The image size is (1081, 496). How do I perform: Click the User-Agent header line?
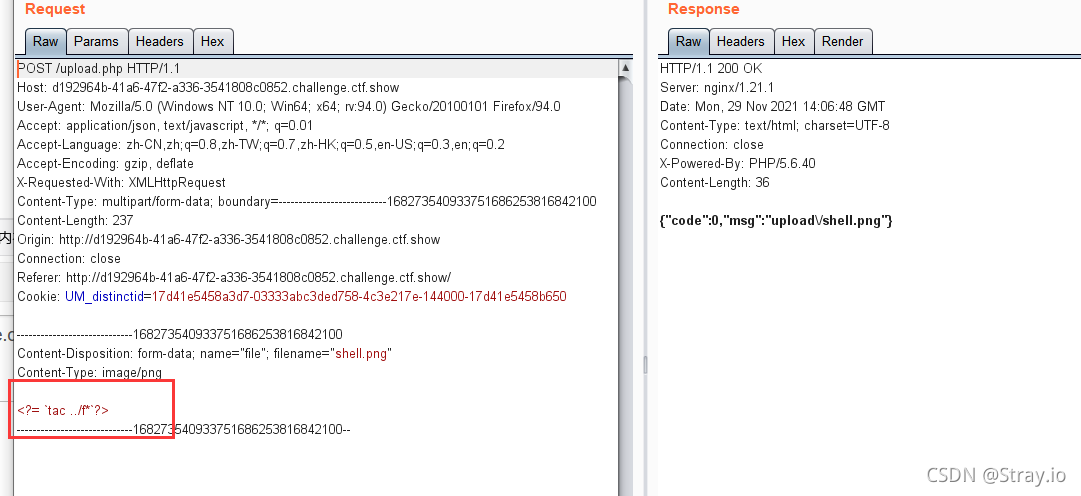click(x=289, y=107)
